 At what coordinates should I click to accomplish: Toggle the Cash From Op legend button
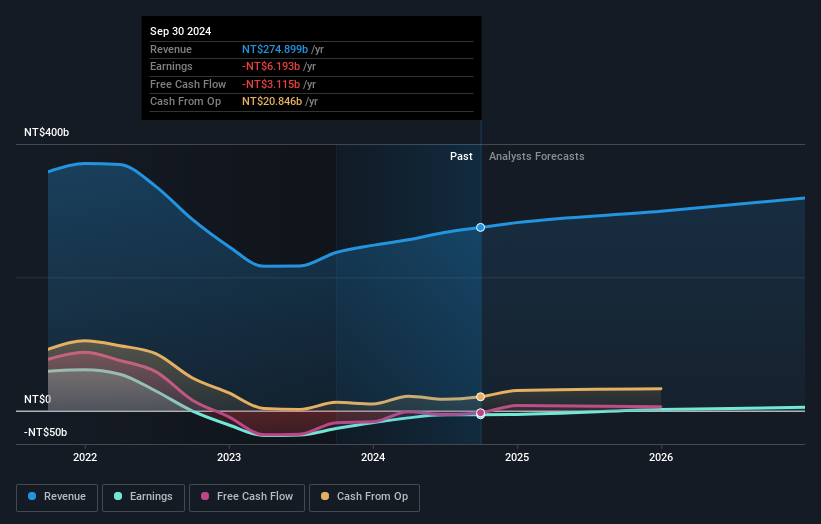point(364,497)
